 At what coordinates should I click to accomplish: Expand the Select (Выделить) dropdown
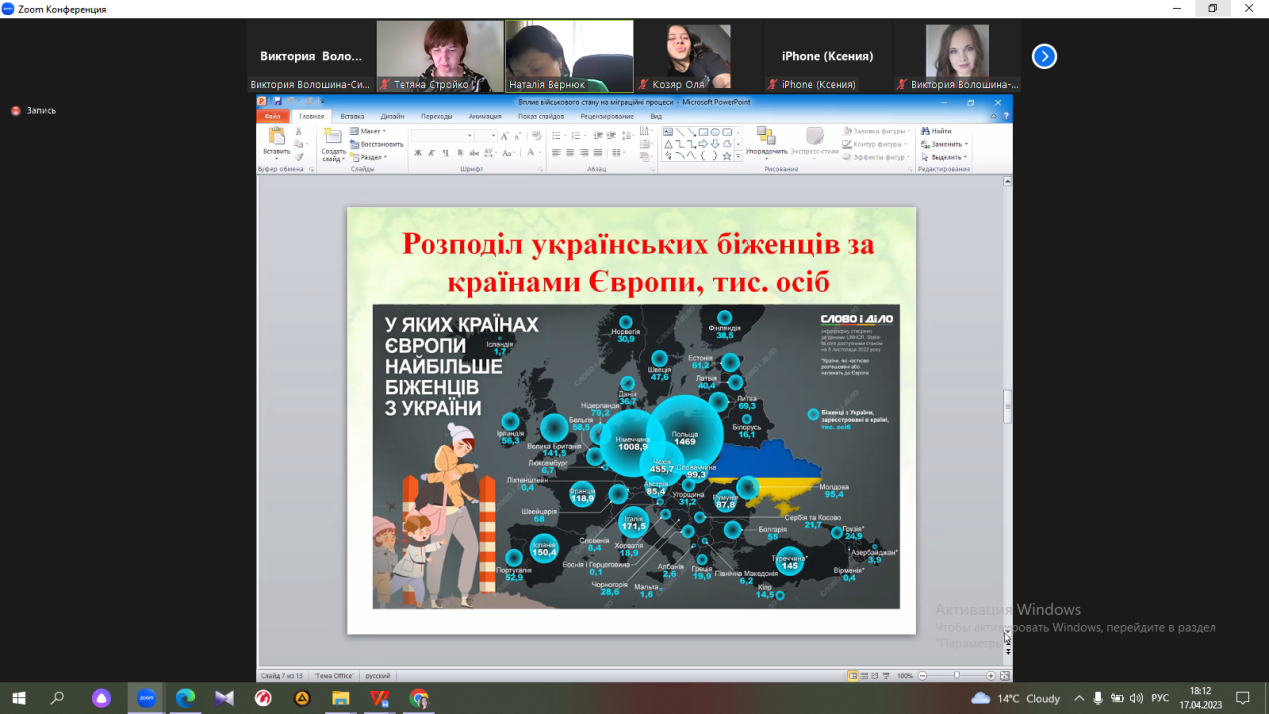point(944,157)
